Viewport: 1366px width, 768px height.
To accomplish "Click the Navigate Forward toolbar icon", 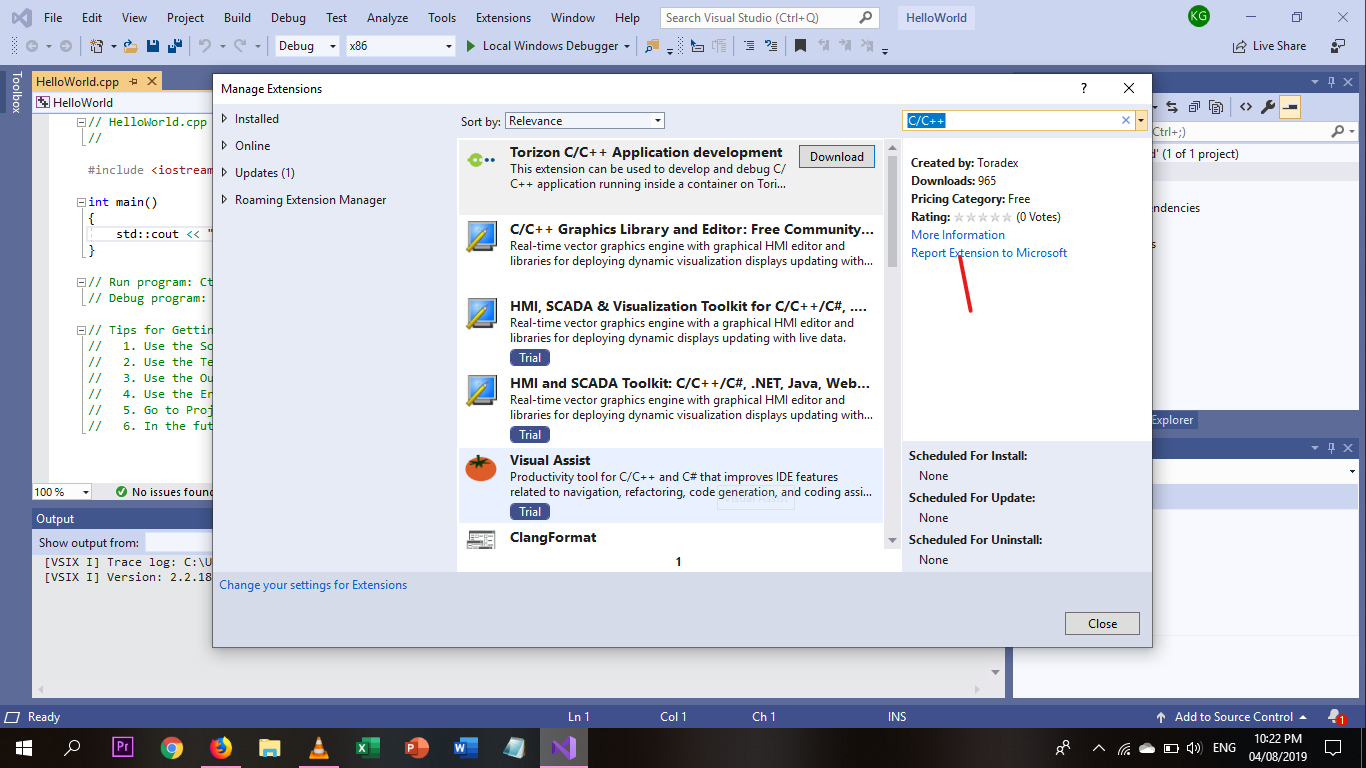I will point(65,46).
